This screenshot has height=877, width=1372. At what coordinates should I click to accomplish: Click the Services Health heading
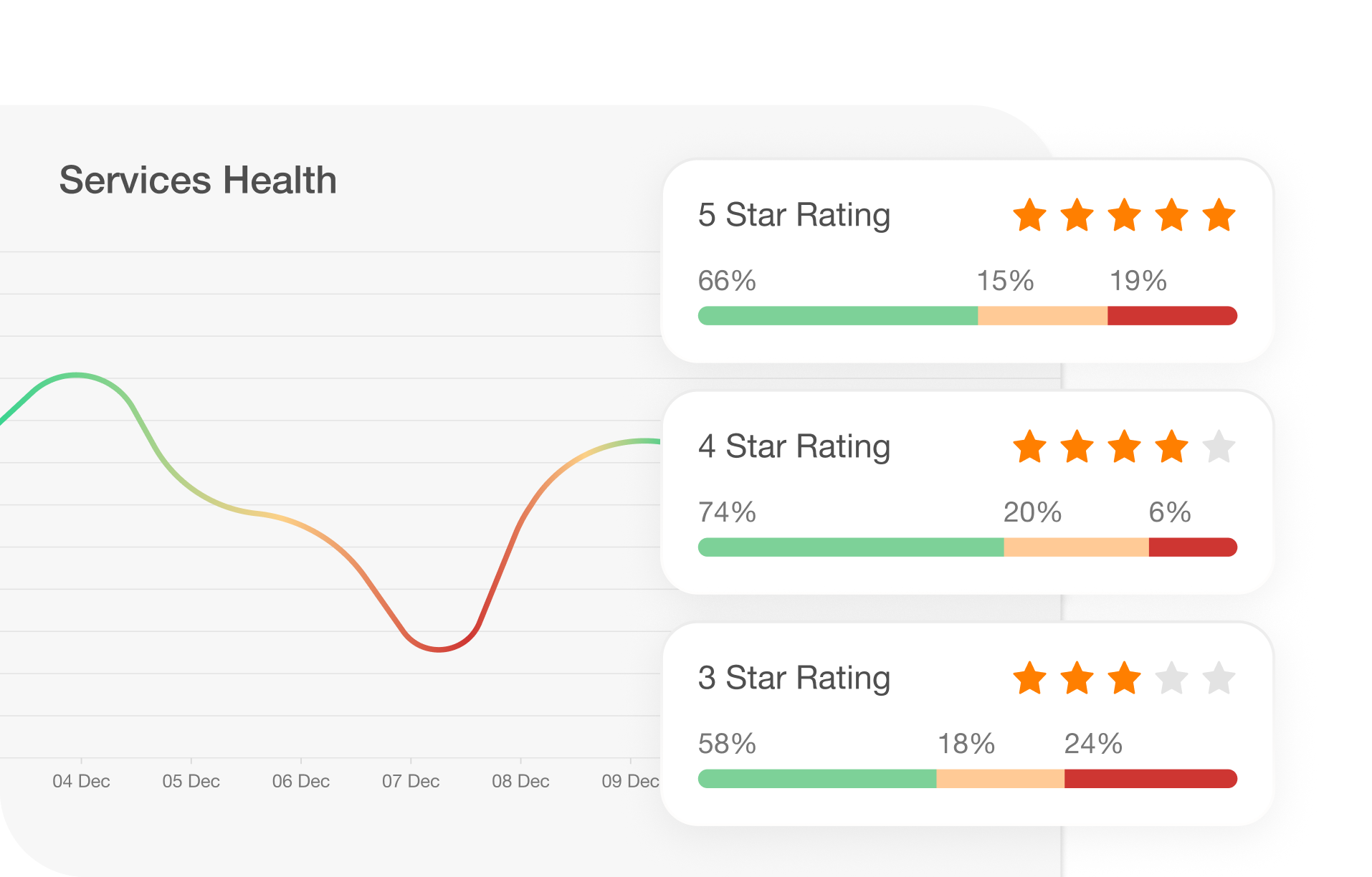(198, 180)
